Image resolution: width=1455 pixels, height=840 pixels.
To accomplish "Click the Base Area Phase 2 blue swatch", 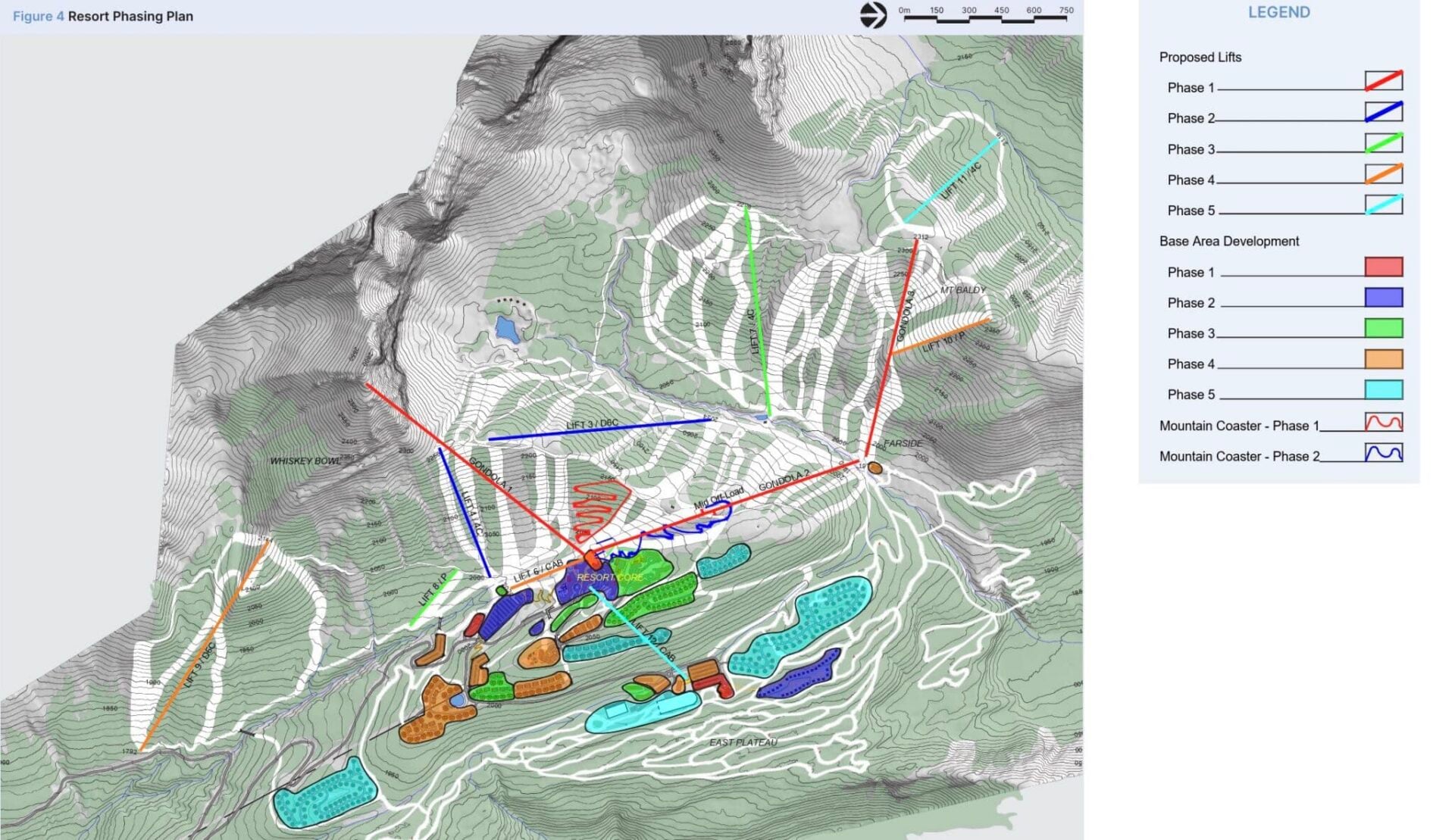I will pyautogui.click(x=1383, y=297).
